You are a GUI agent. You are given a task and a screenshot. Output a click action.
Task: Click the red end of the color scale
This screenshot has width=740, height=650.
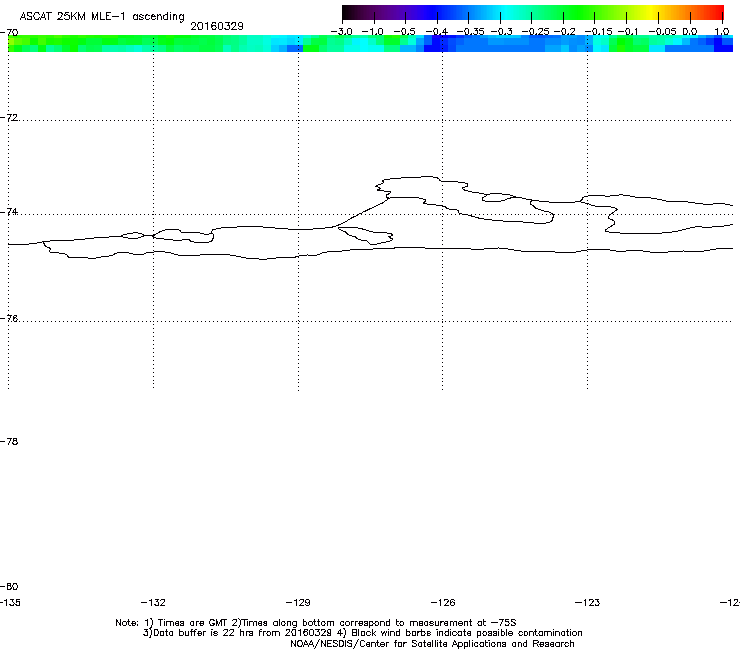718,12
